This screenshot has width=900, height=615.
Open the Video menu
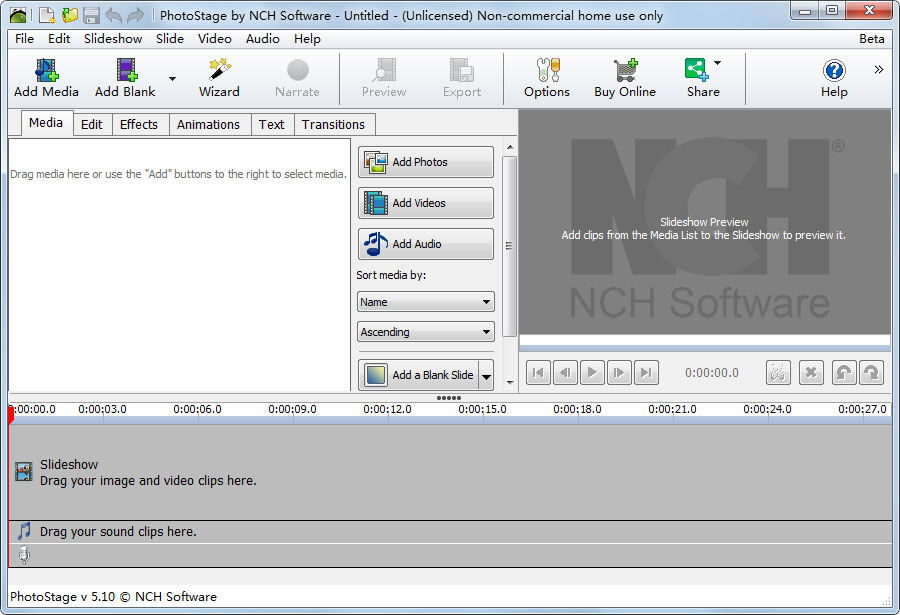215,38
